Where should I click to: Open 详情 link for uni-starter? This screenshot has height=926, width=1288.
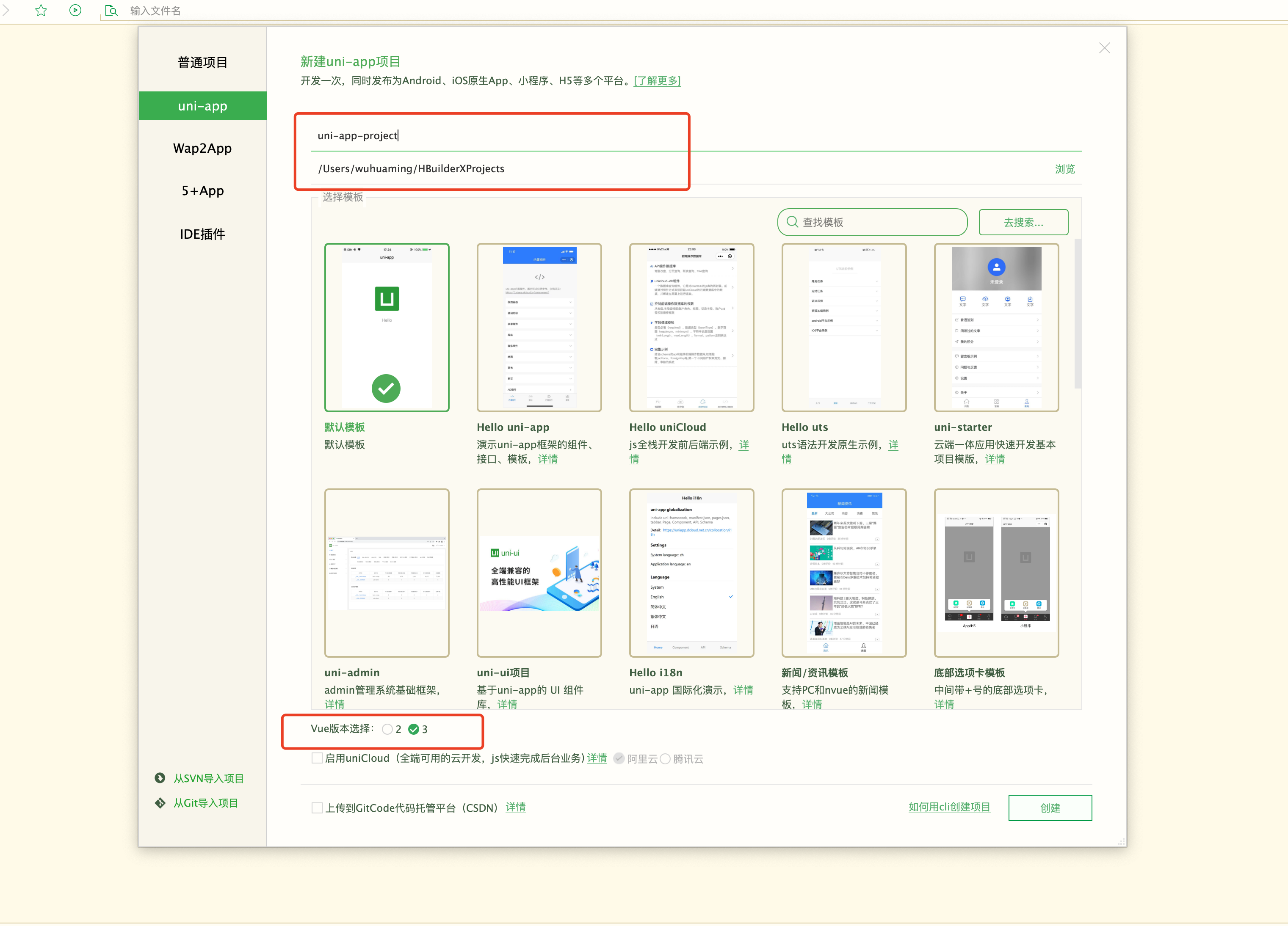click(x=995, y=459)
